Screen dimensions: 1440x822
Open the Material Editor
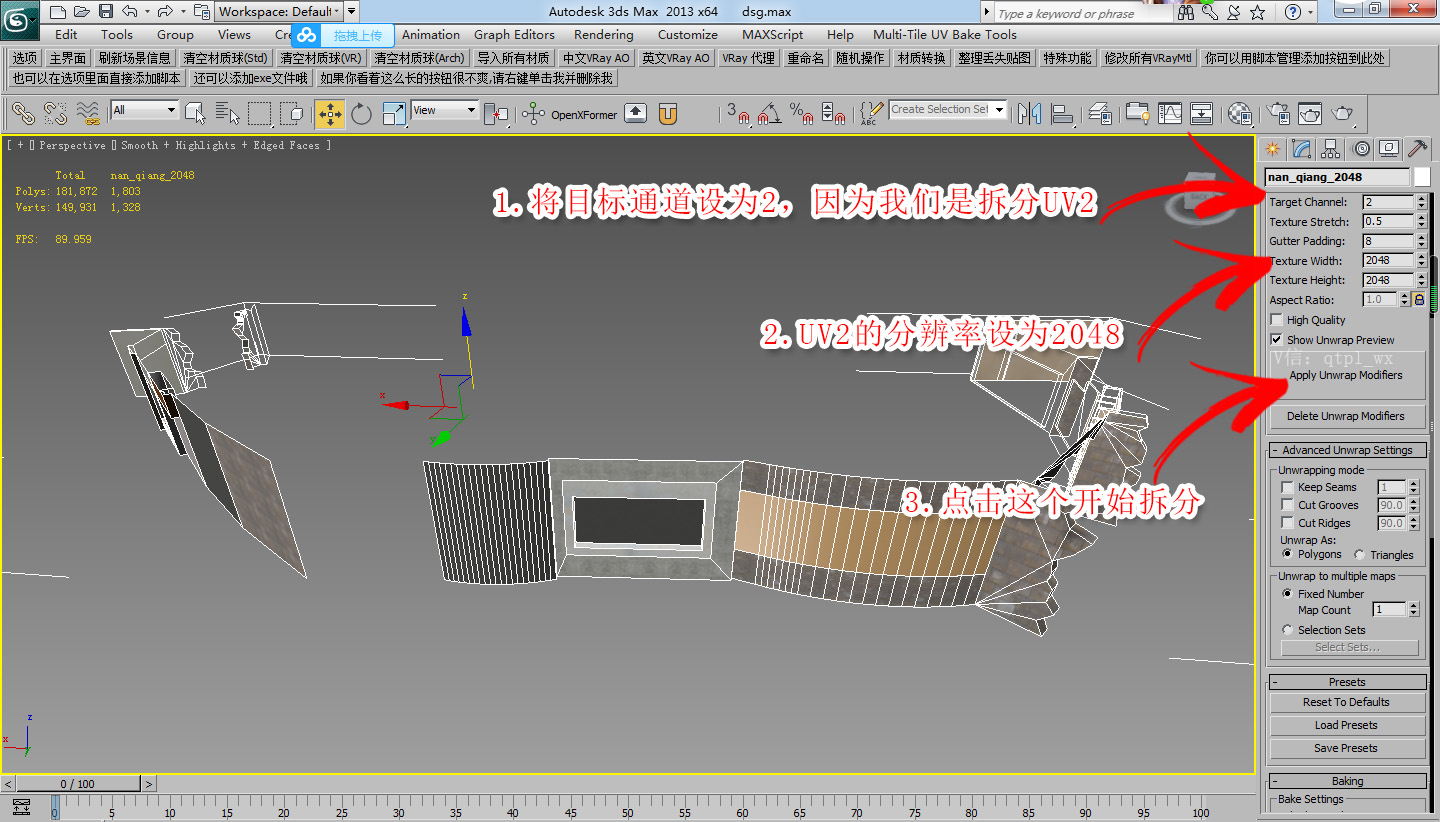(1240, 114)
